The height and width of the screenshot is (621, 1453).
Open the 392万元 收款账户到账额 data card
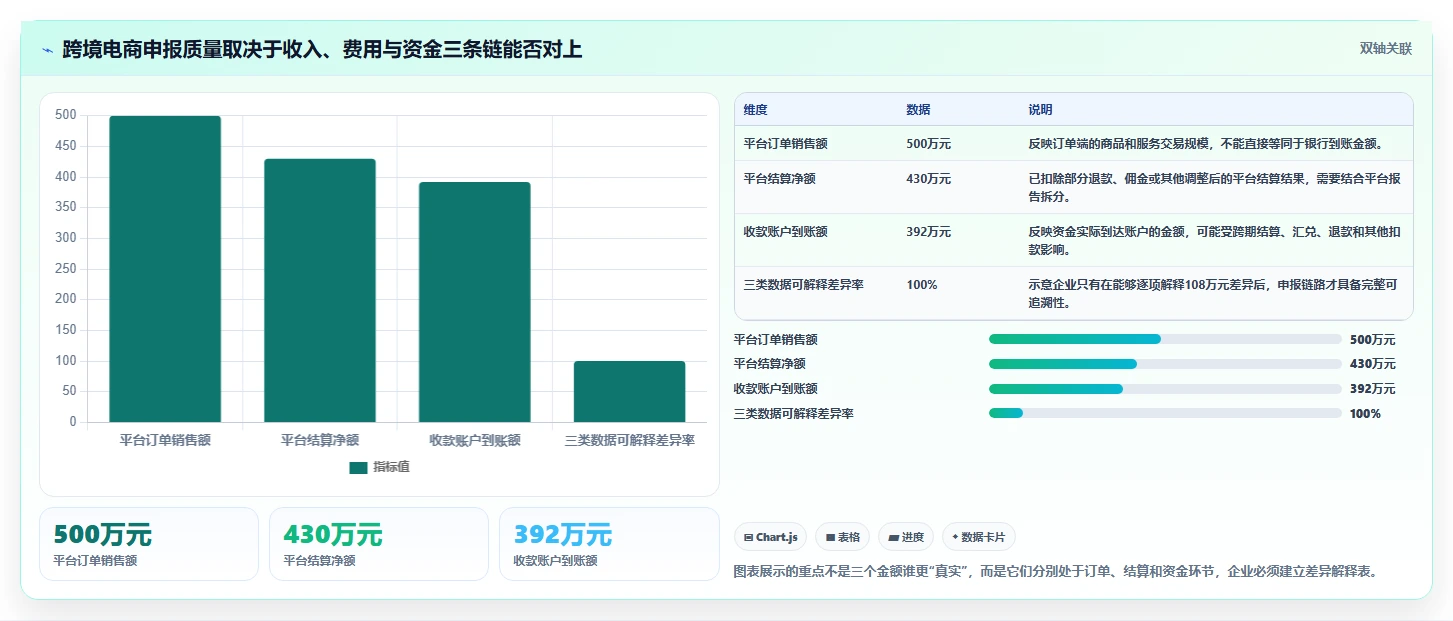609,544
